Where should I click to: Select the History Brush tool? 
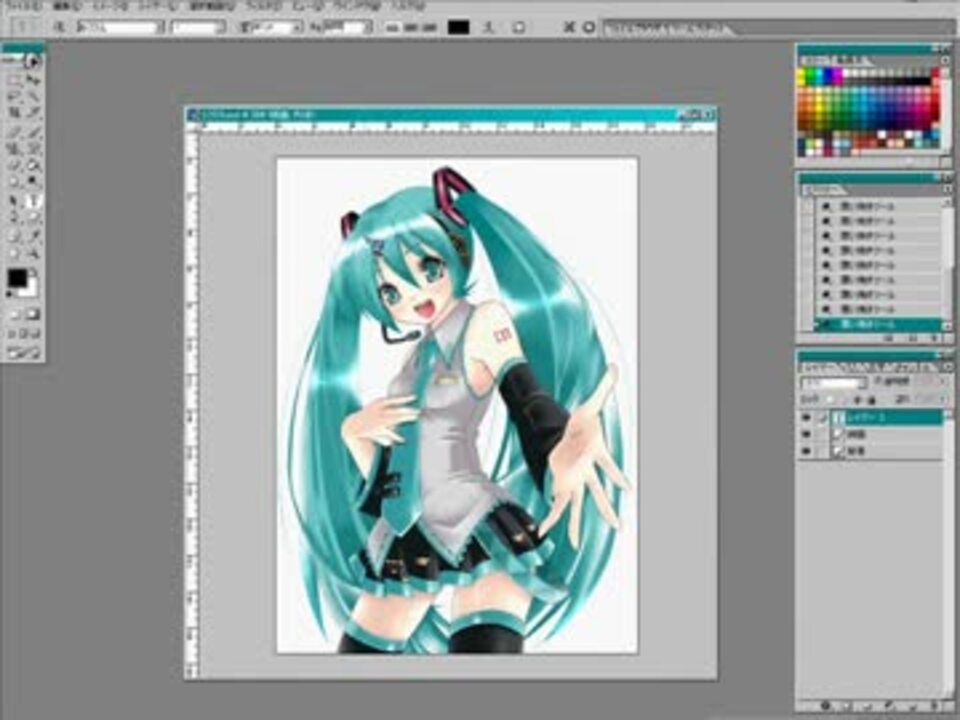click(x=33, y=148)
